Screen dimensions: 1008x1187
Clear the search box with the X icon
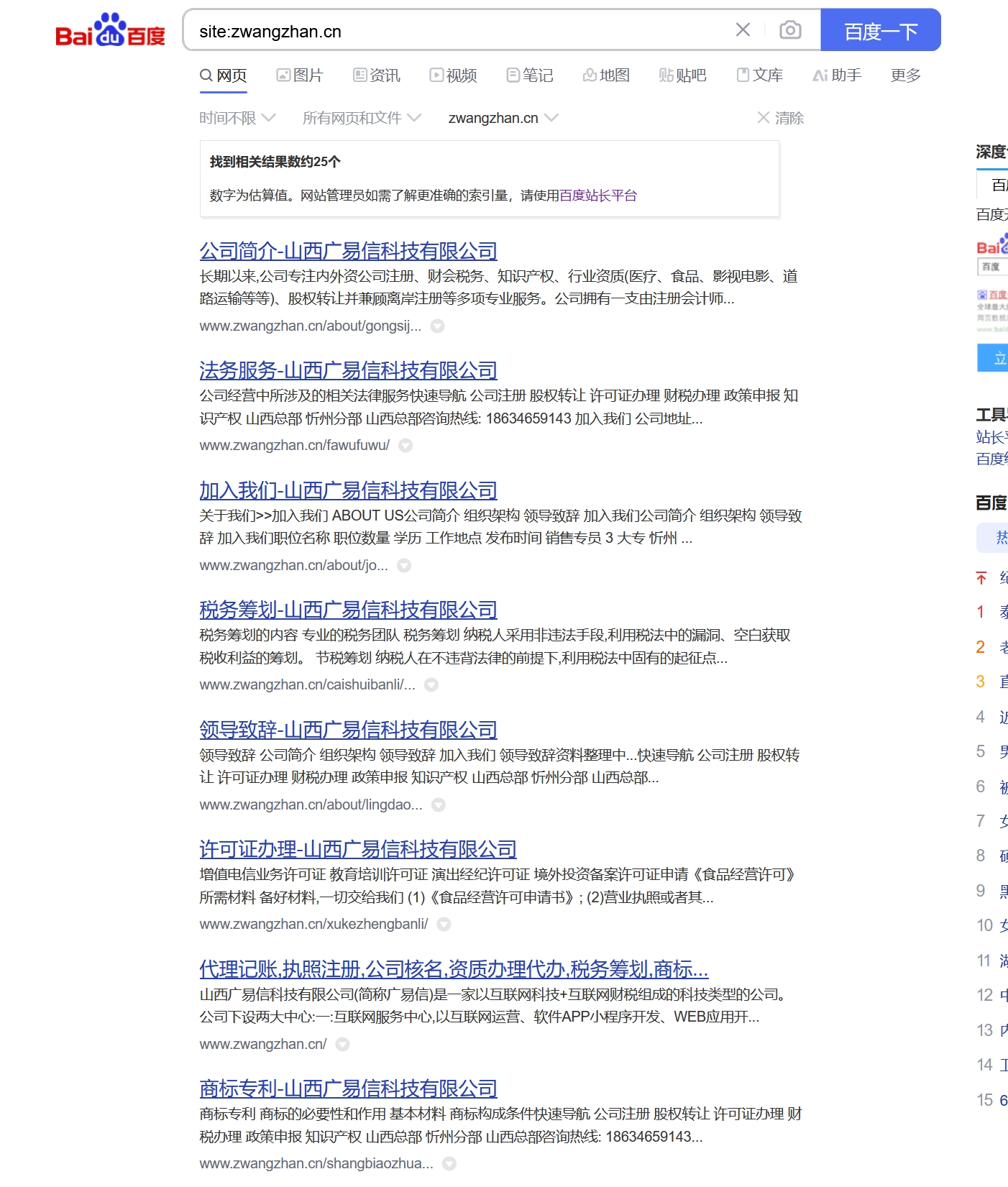coord(743,30)
